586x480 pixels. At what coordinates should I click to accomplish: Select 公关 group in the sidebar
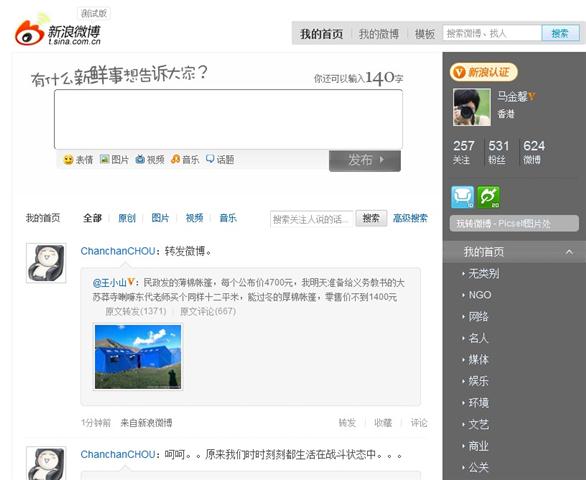(478, 467)
